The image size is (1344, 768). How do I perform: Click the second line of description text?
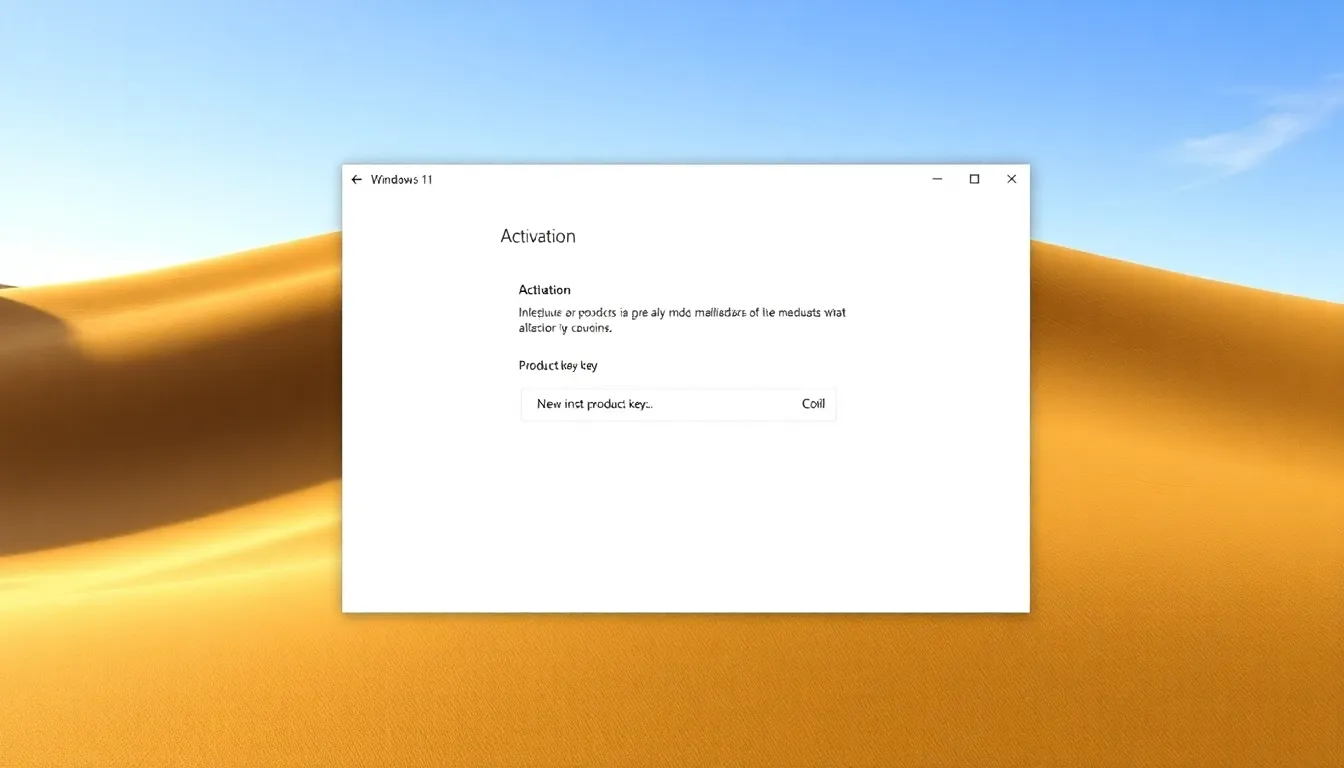[564, 328]
